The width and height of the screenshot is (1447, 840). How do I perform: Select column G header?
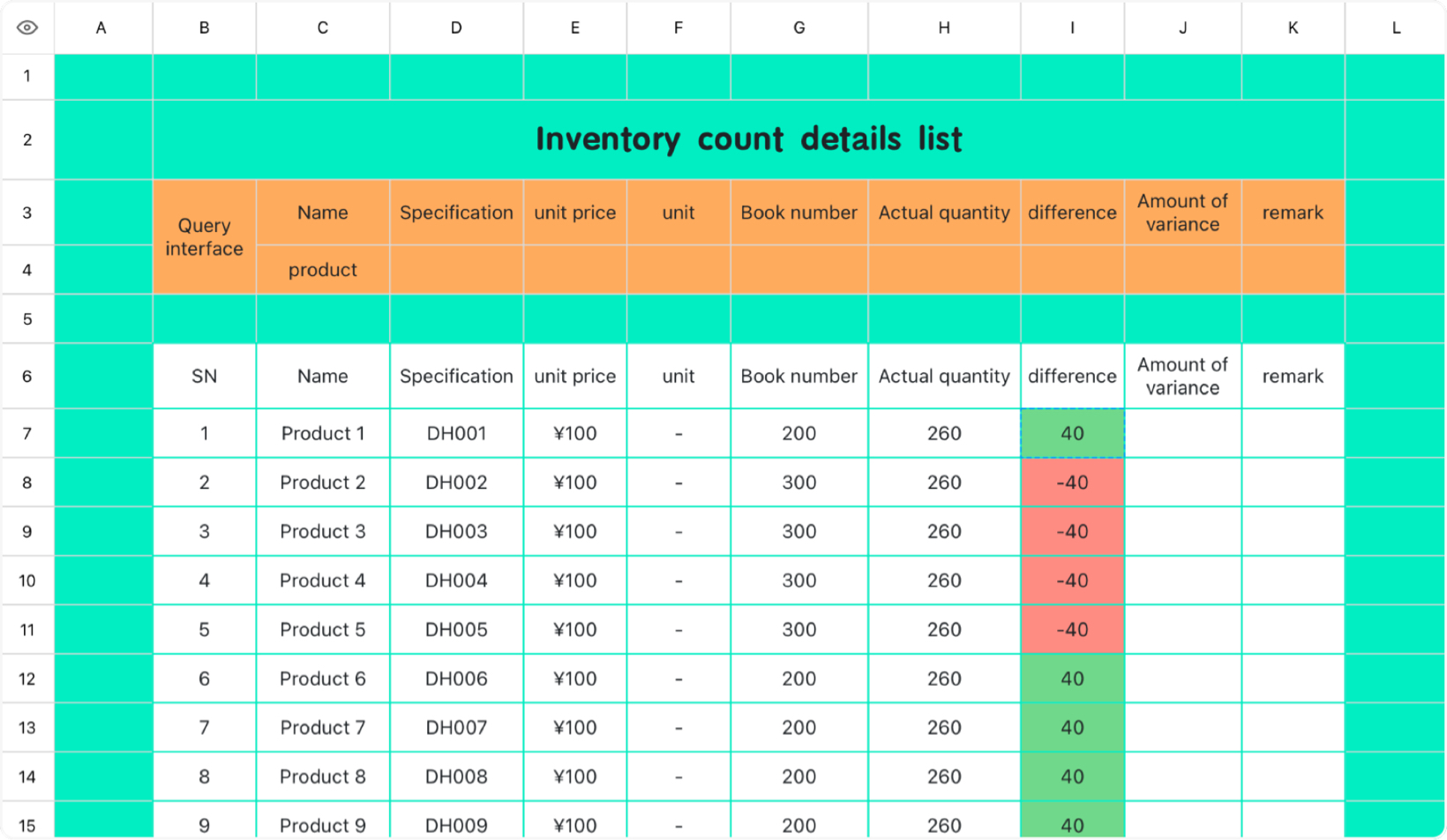click(x=799, y=27)
